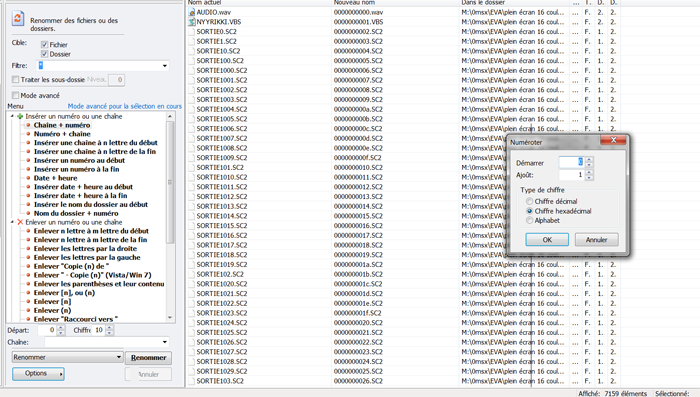Select Enlever les lettres par la droite
Viewport: 700px width, 397px height.
(85, 249)
